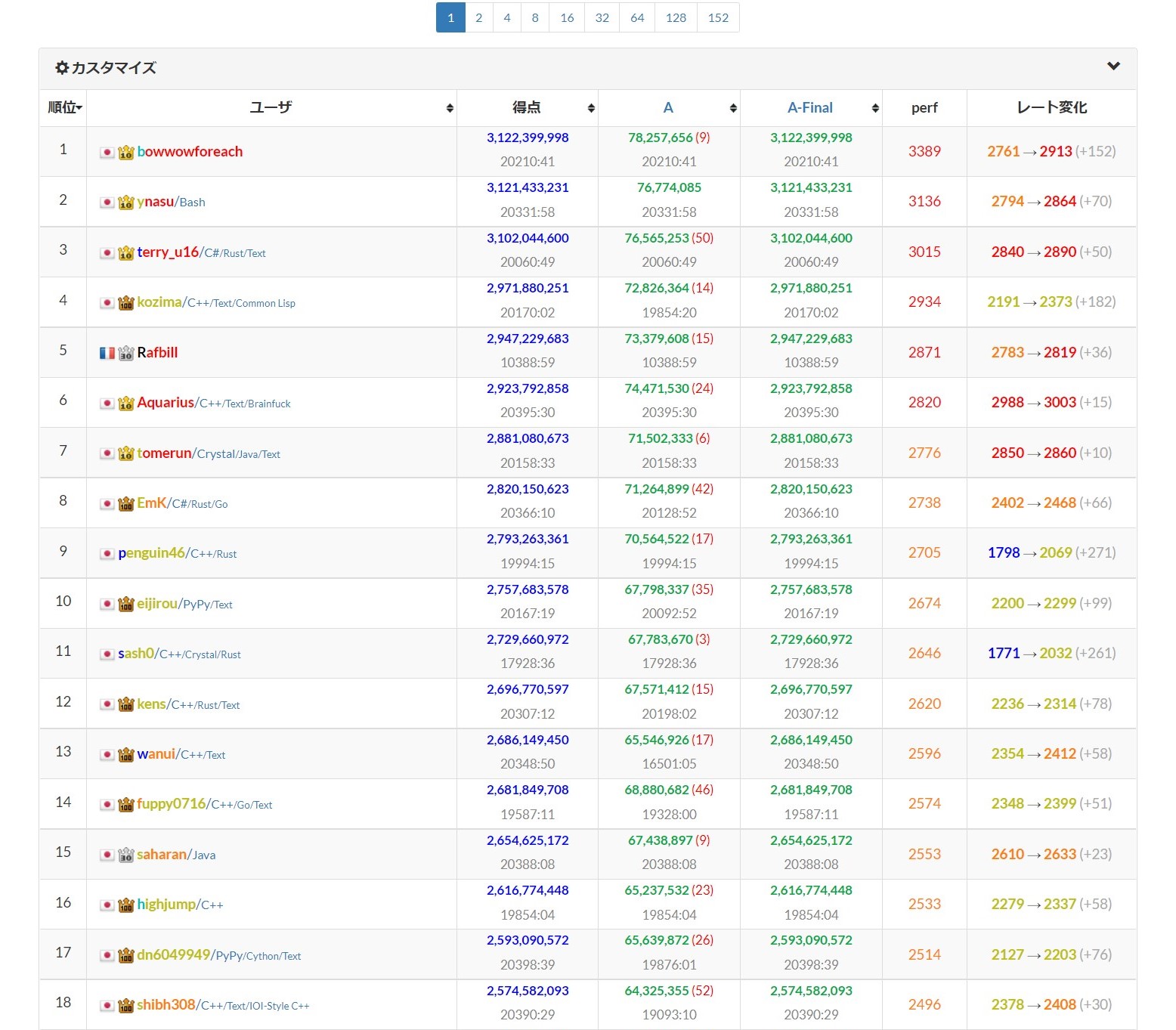This screenshot has height=1030, width=1176.
Task: Click the Japan flag next to ynasu
Action: [x=107, y=202]
